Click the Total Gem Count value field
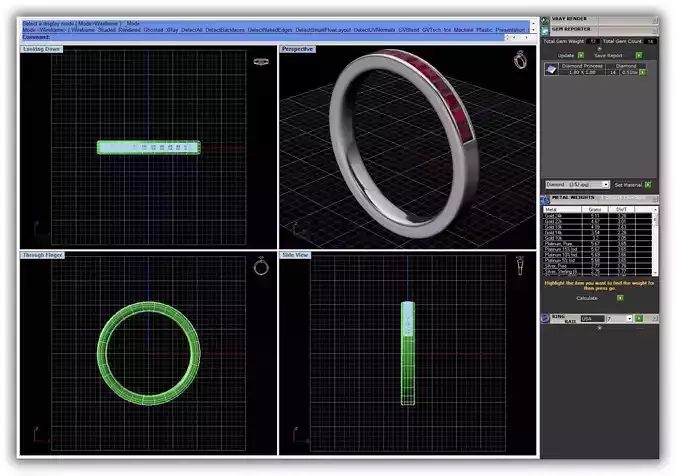 (651, 41)
